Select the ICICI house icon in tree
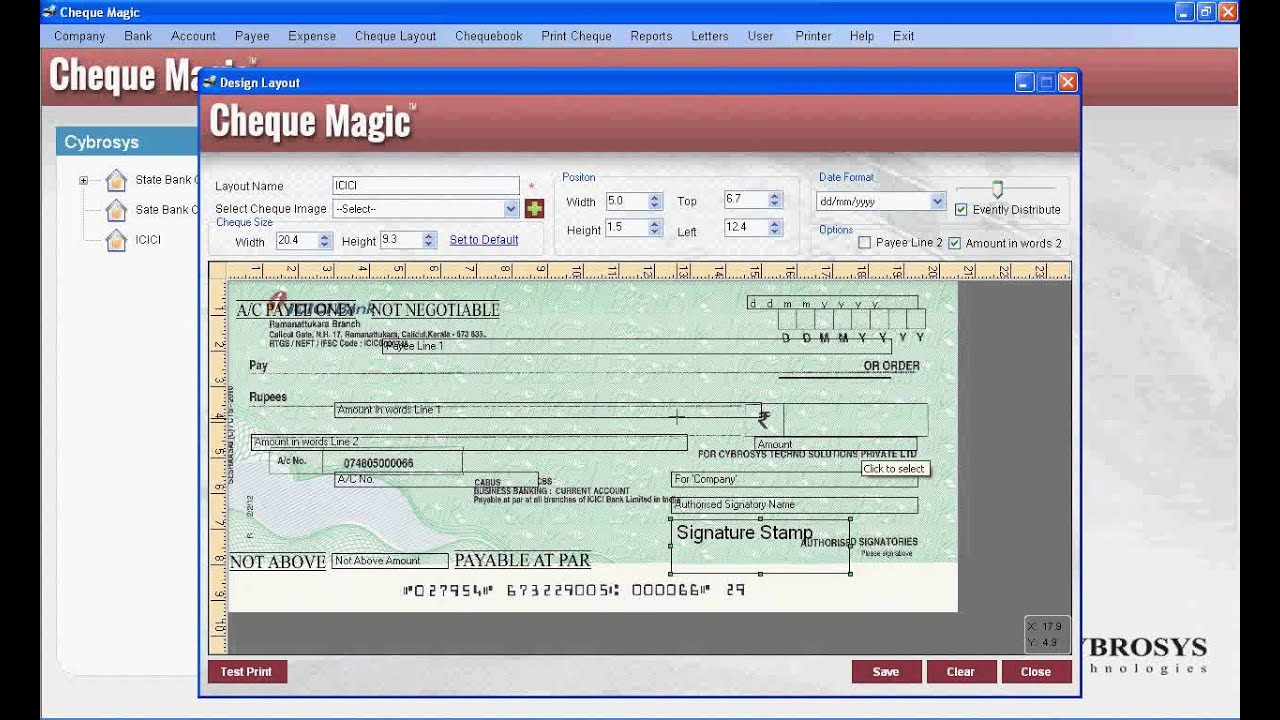The width and height of the screenshot is (1280, 720). tap(116, 240)
